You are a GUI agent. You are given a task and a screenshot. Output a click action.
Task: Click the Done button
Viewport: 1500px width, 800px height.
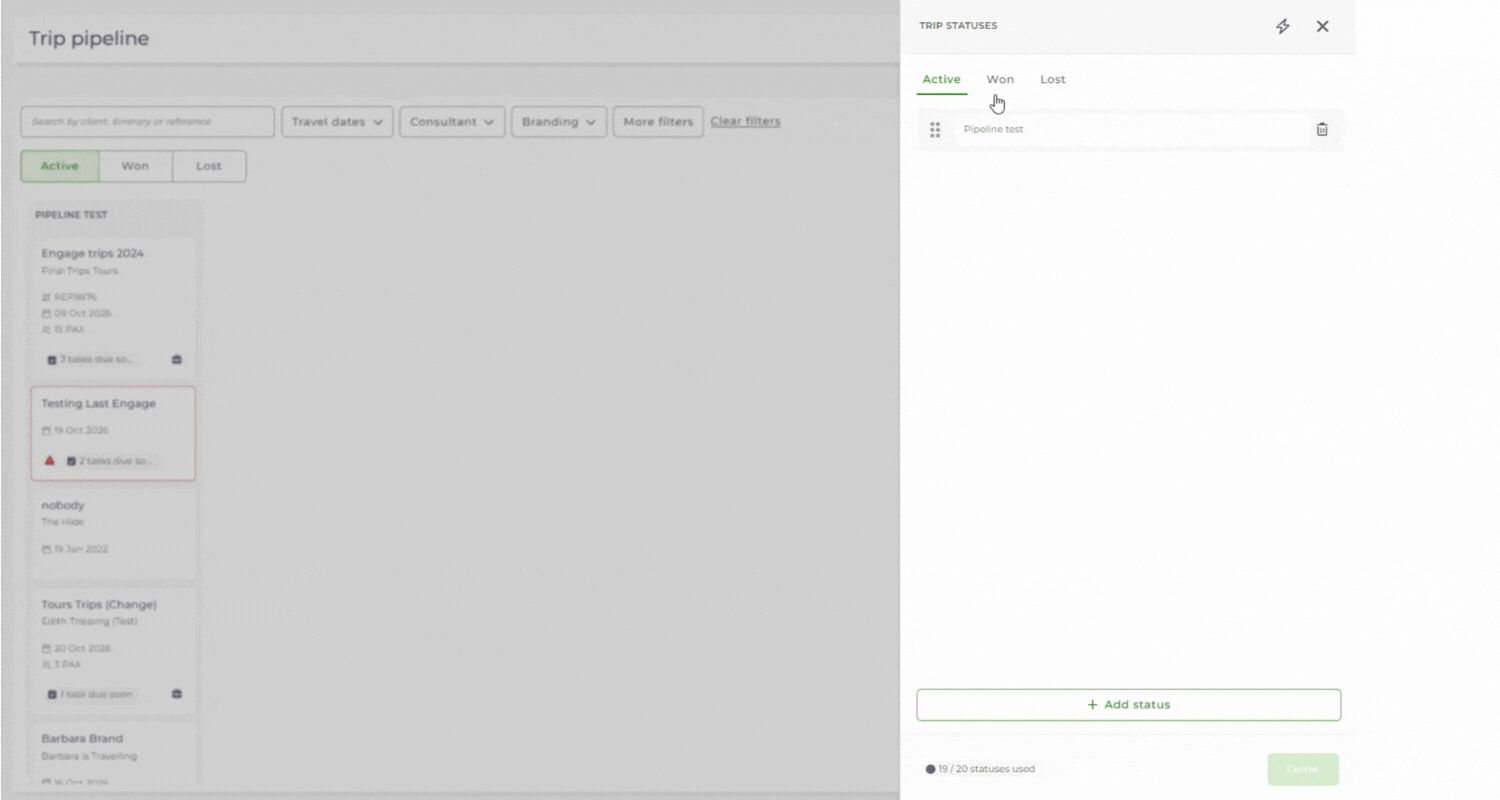point(1303,769)
